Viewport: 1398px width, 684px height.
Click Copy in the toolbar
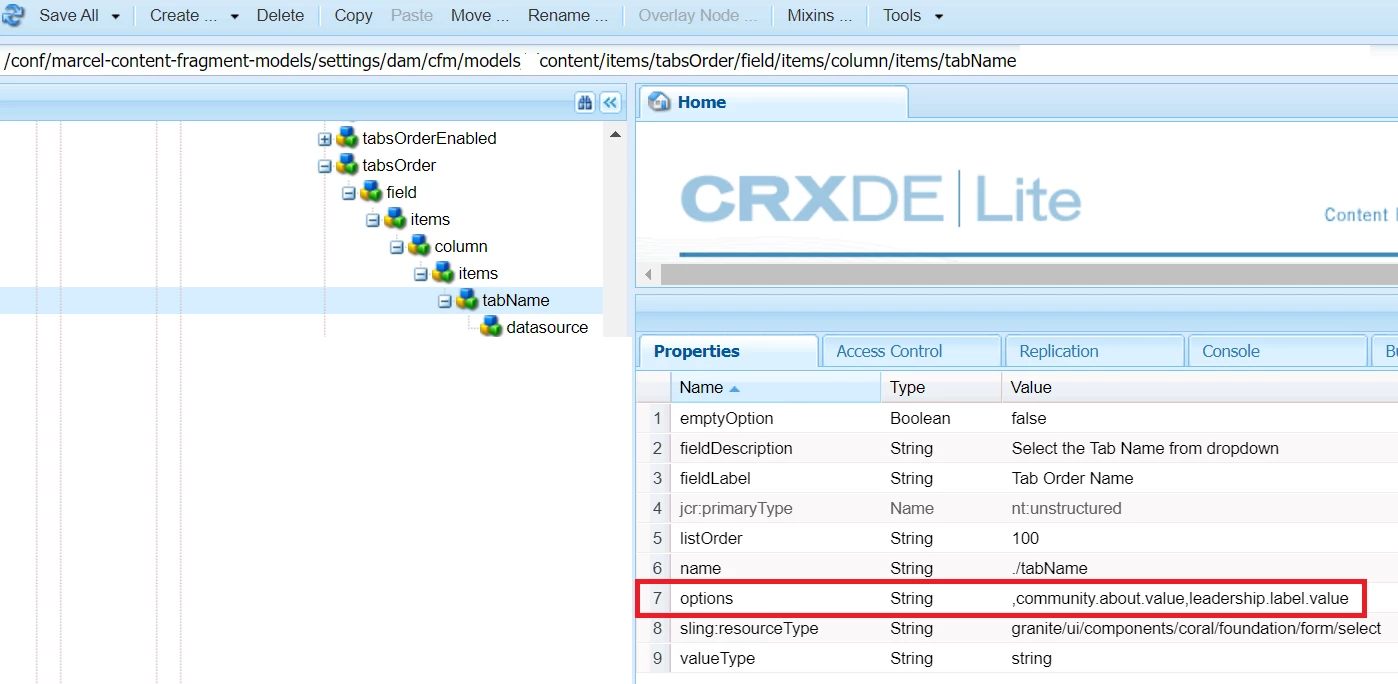point(353,15)
